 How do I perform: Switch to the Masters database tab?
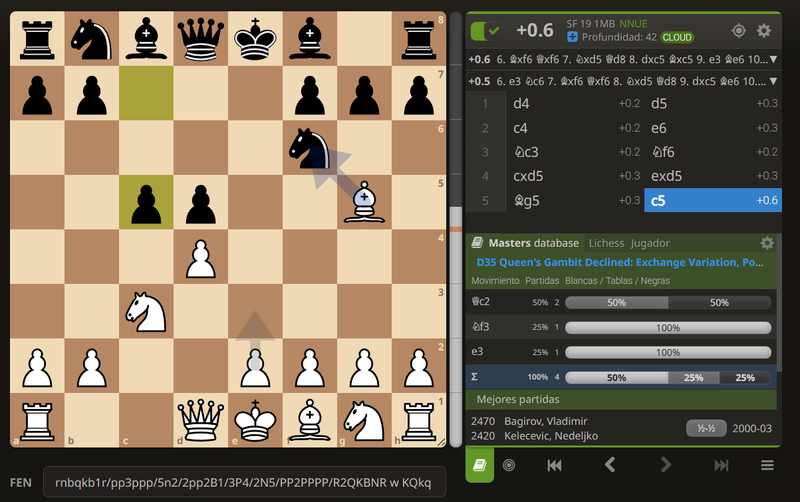tap(526, 243)
